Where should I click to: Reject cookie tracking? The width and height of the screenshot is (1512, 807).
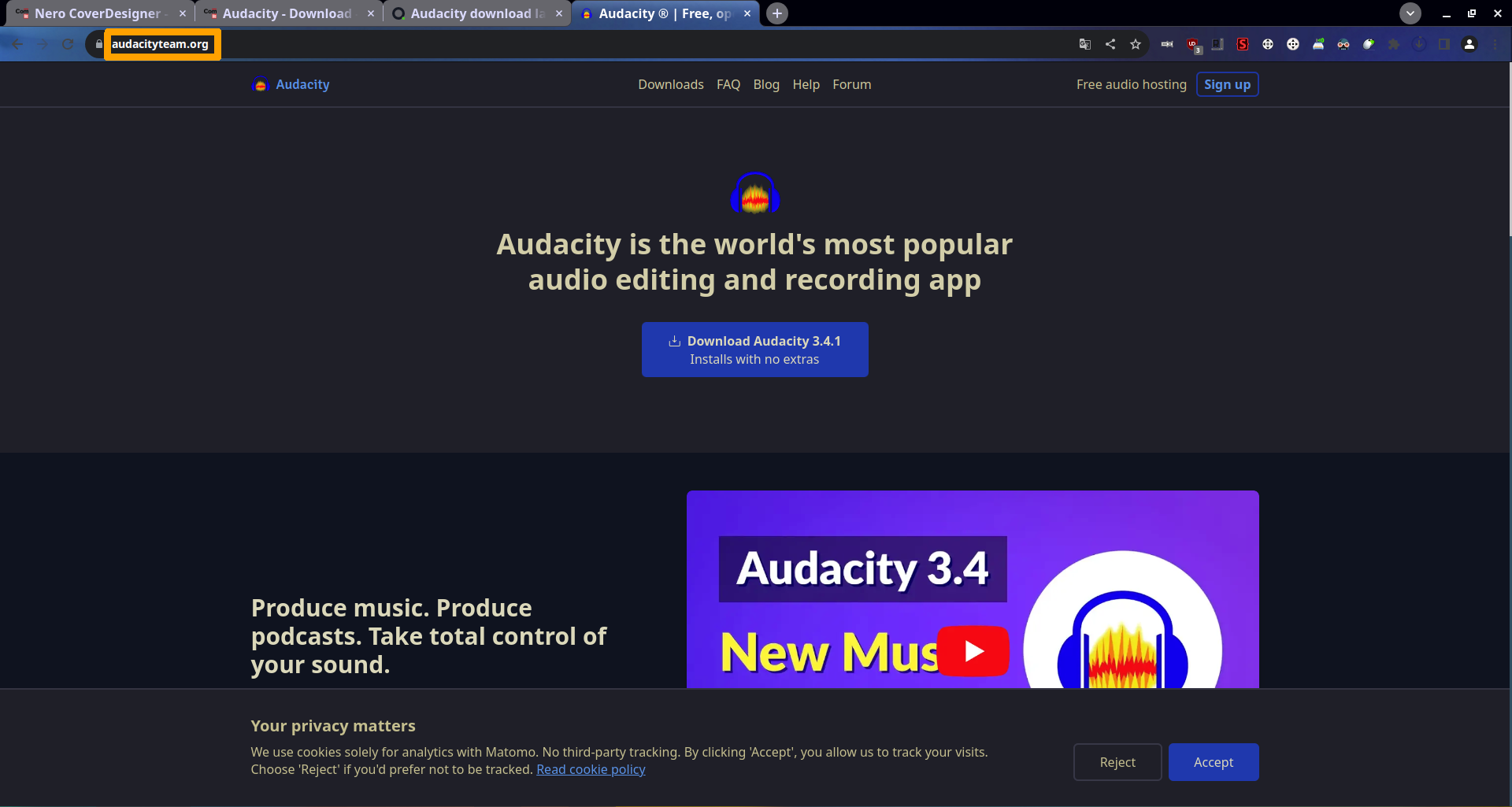[x=1117, y=762]
